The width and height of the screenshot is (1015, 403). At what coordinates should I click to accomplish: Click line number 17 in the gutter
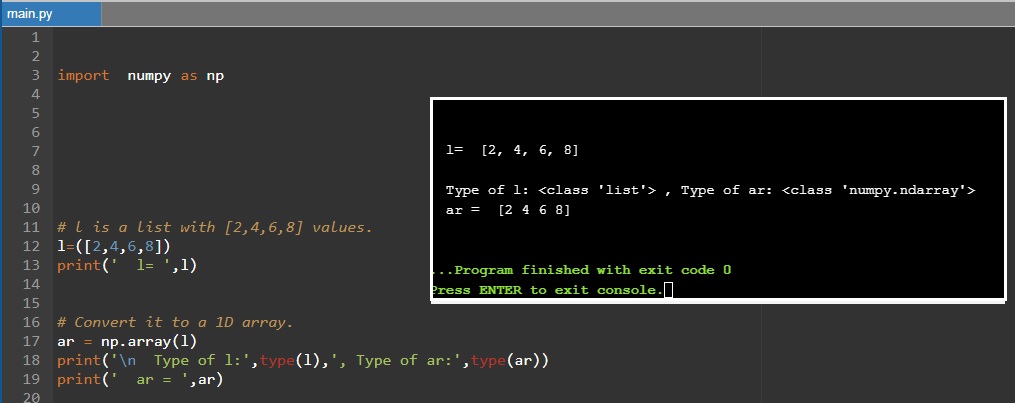[x=30, y=341]
